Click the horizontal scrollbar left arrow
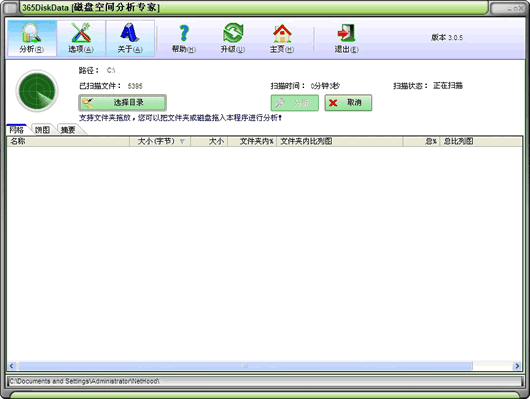 [12, 366]
